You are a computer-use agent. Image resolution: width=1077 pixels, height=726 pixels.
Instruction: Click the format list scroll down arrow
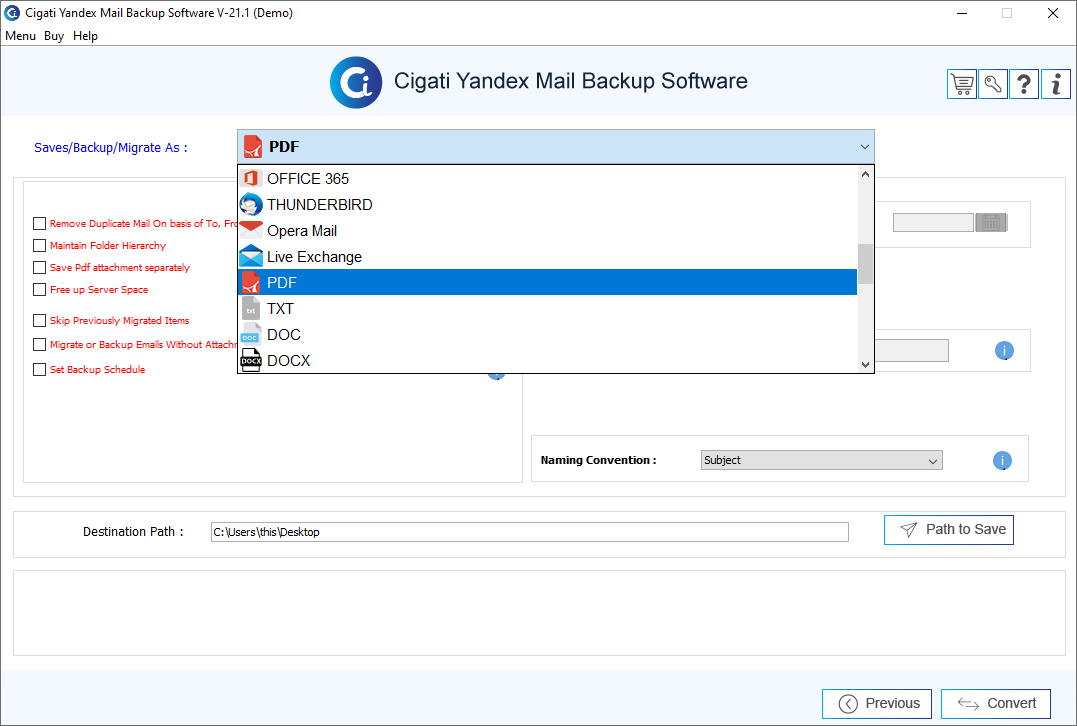865,365
